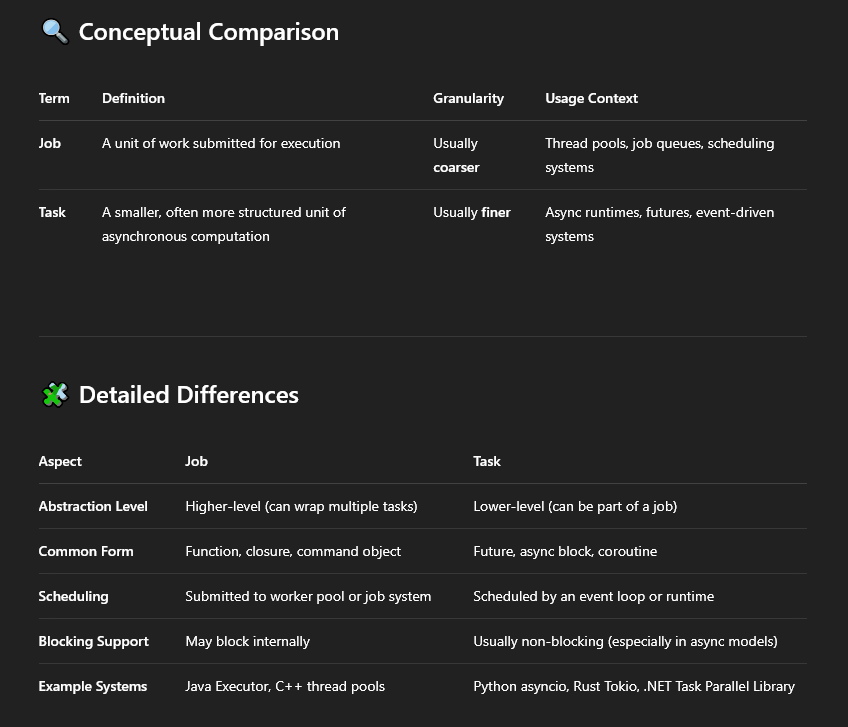This screenshot has width=848, height=727.
Task: Click the Aspect column header
Action: pyautogui.click(x=60, y=461)
